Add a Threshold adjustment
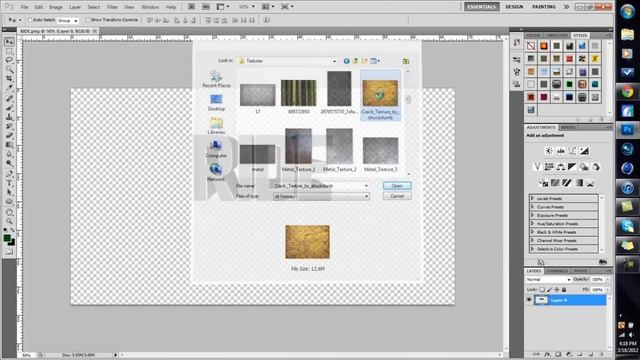 point(567,183)
